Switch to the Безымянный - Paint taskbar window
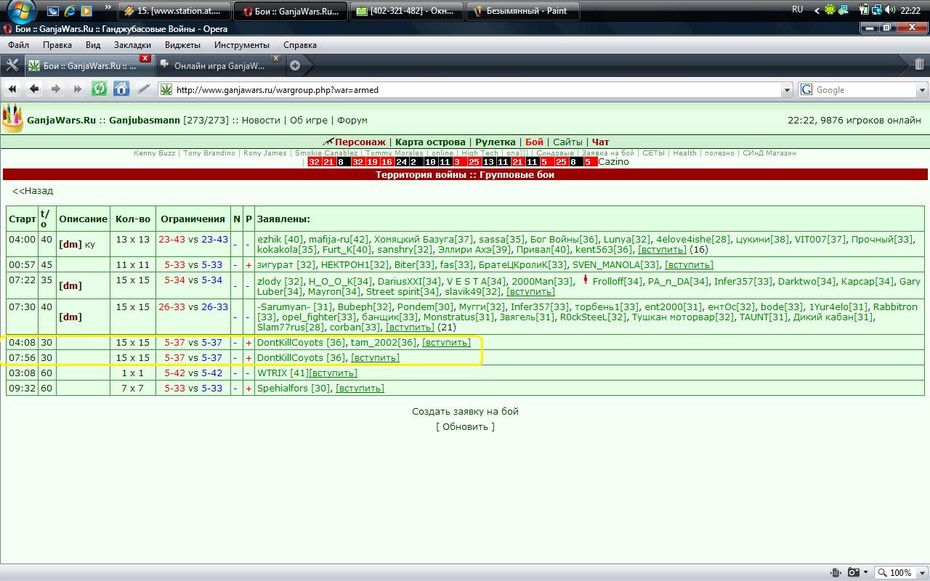Viewport: 930px width, 581px height. pos(524,11)
